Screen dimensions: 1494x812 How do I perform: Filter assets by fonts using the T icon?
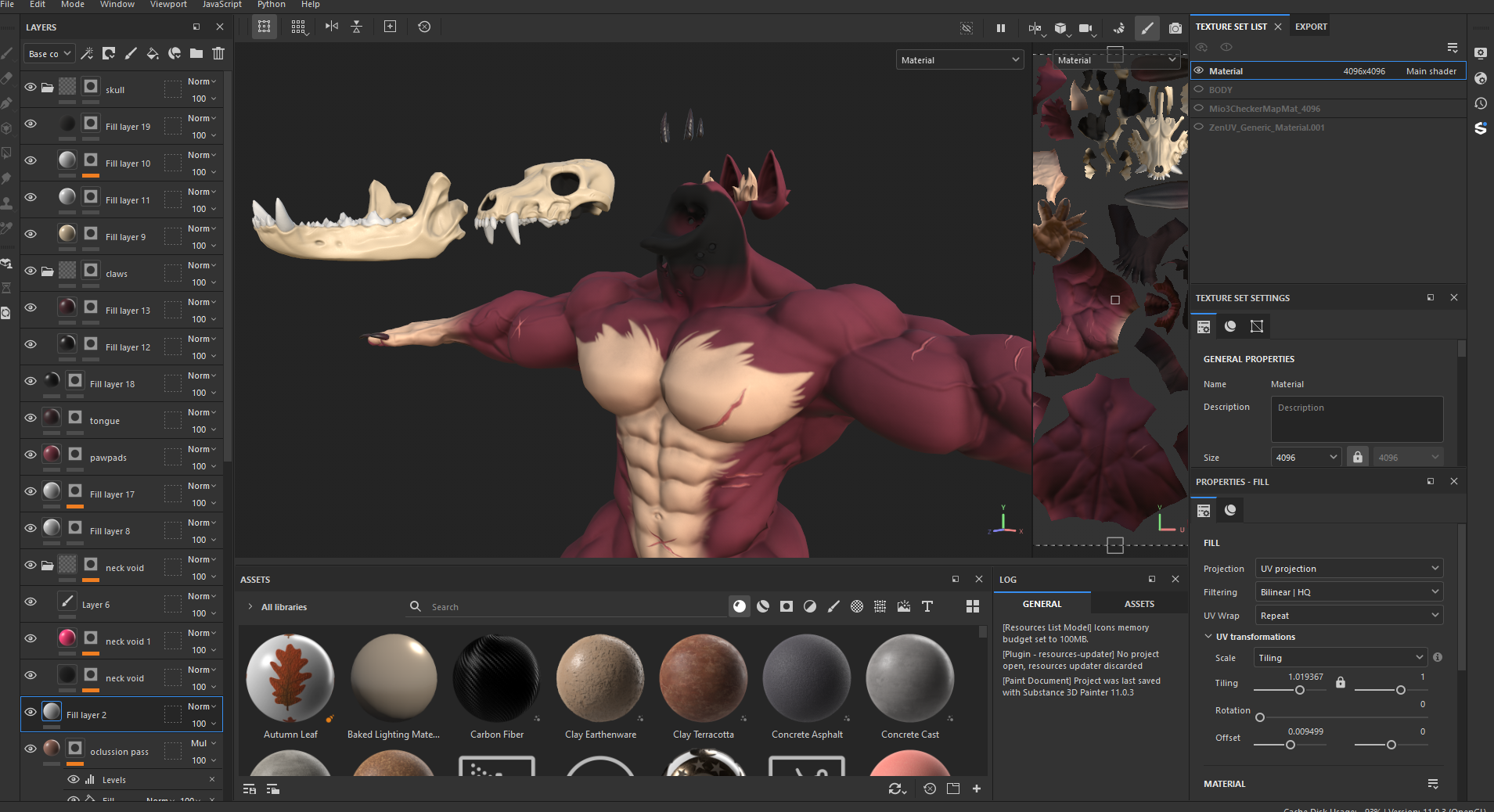pos(927,606)
